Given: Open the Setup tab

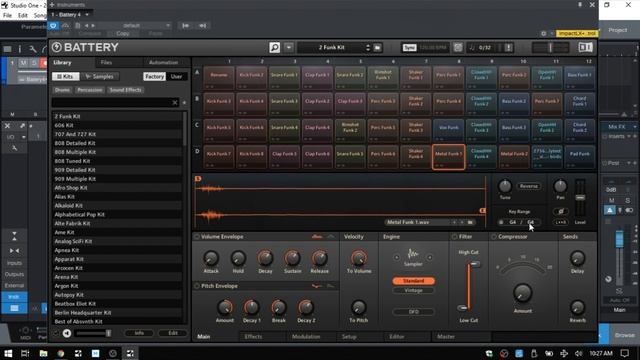Looking at the screenshot, I should click(x=349, y=337).
